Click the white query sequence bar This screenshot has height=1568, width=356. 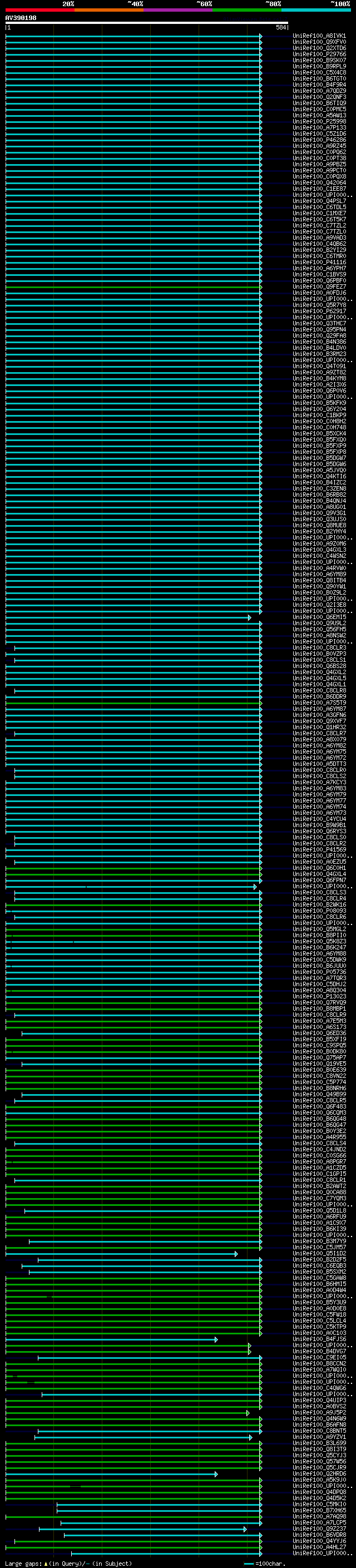pos(146,23)
